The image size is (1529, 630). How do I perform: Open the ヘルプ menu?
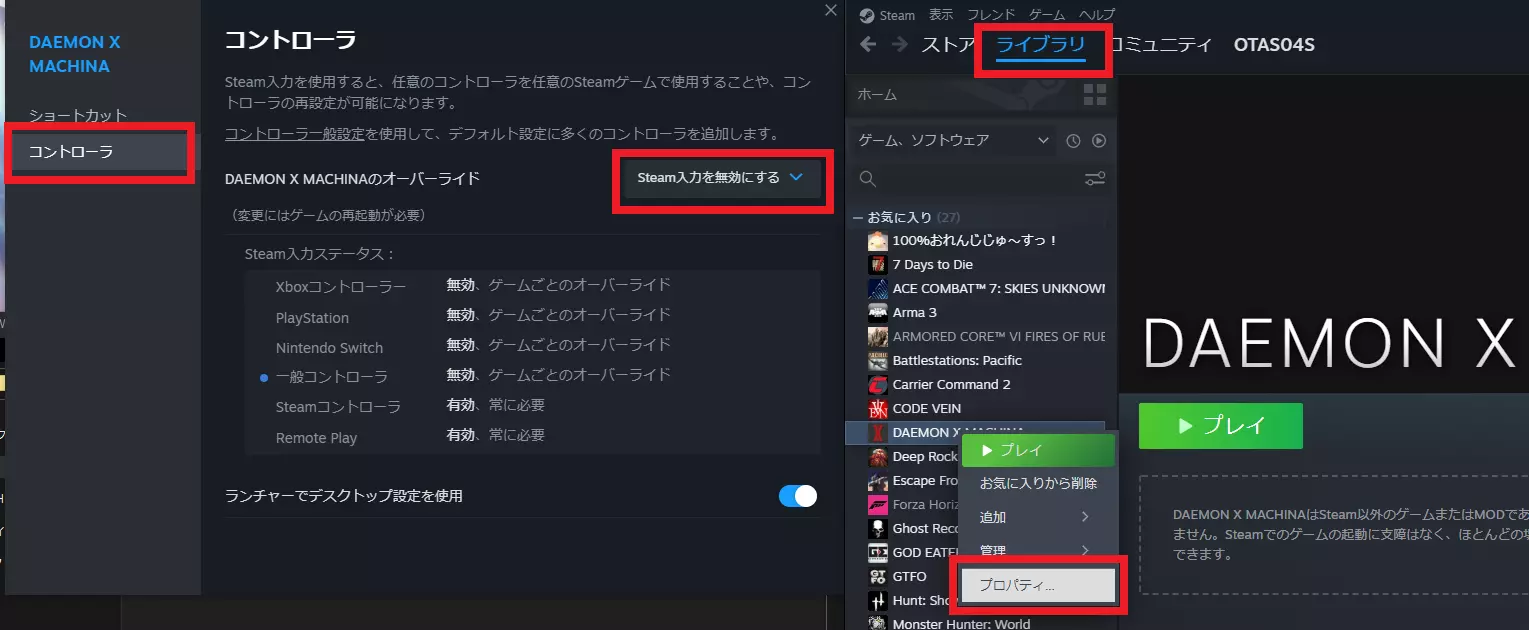click(1097, 15)
